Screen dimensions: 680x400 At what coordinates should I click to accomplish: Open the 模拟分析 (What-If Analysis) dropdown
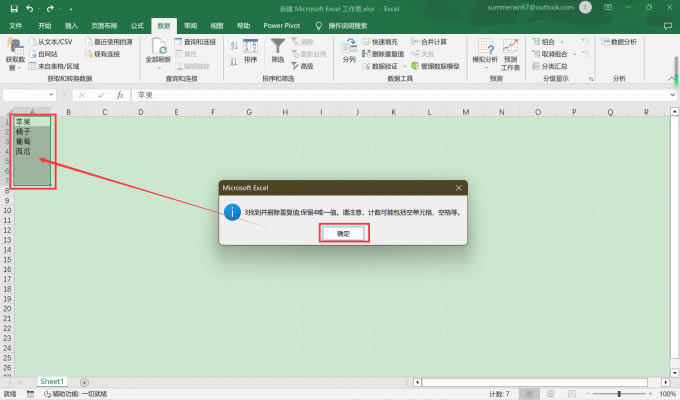(x=484, y=52)
